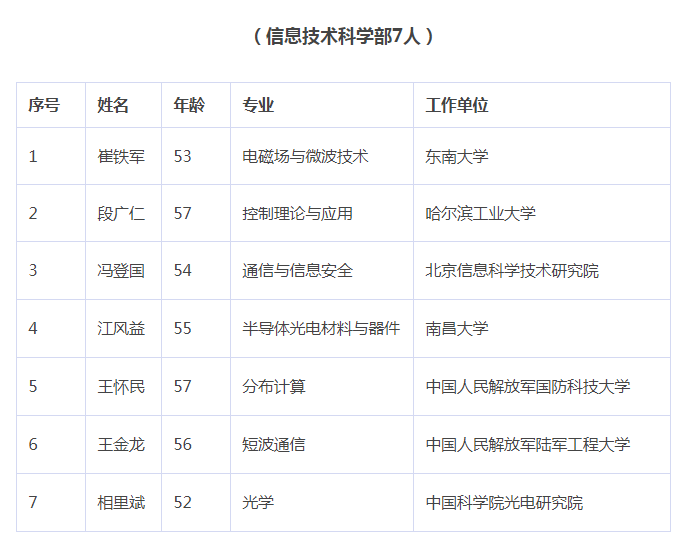Screen dimensions: 686x552
Task: Click the age cell 53
Action: [x=182, y=157]
